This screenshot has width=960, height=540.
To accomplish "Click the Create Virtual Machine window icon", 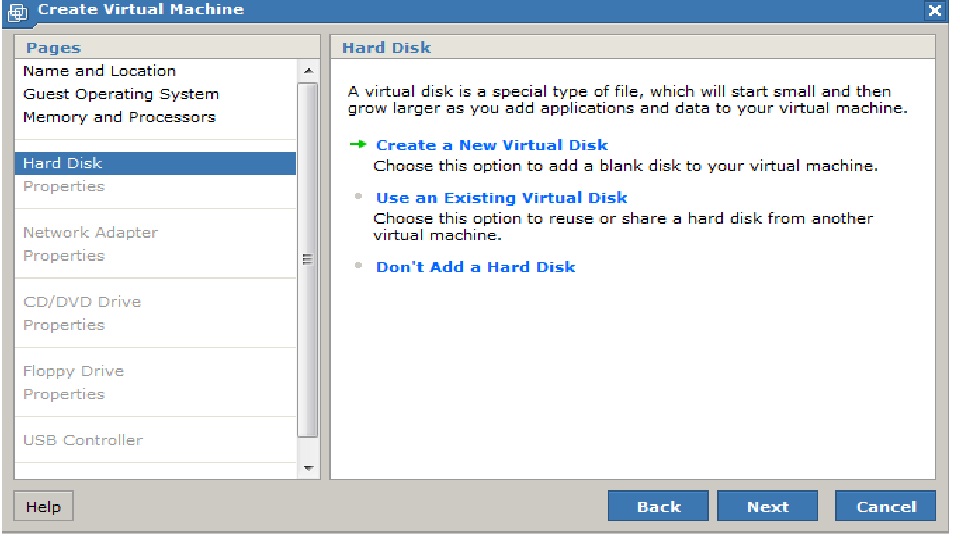I will pyautogui.click(x=17, y=11).
